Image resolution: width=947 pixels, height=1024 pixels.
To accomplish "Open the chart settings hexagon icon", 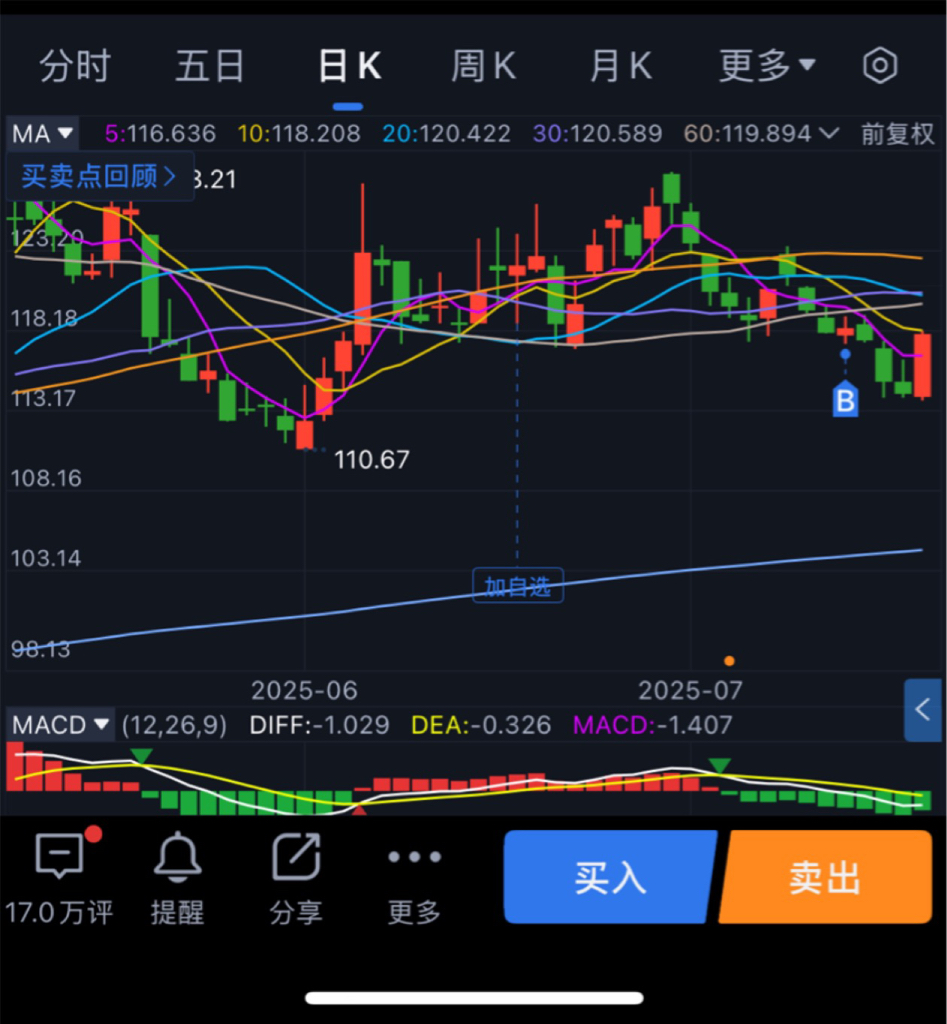I will (880, 65).
